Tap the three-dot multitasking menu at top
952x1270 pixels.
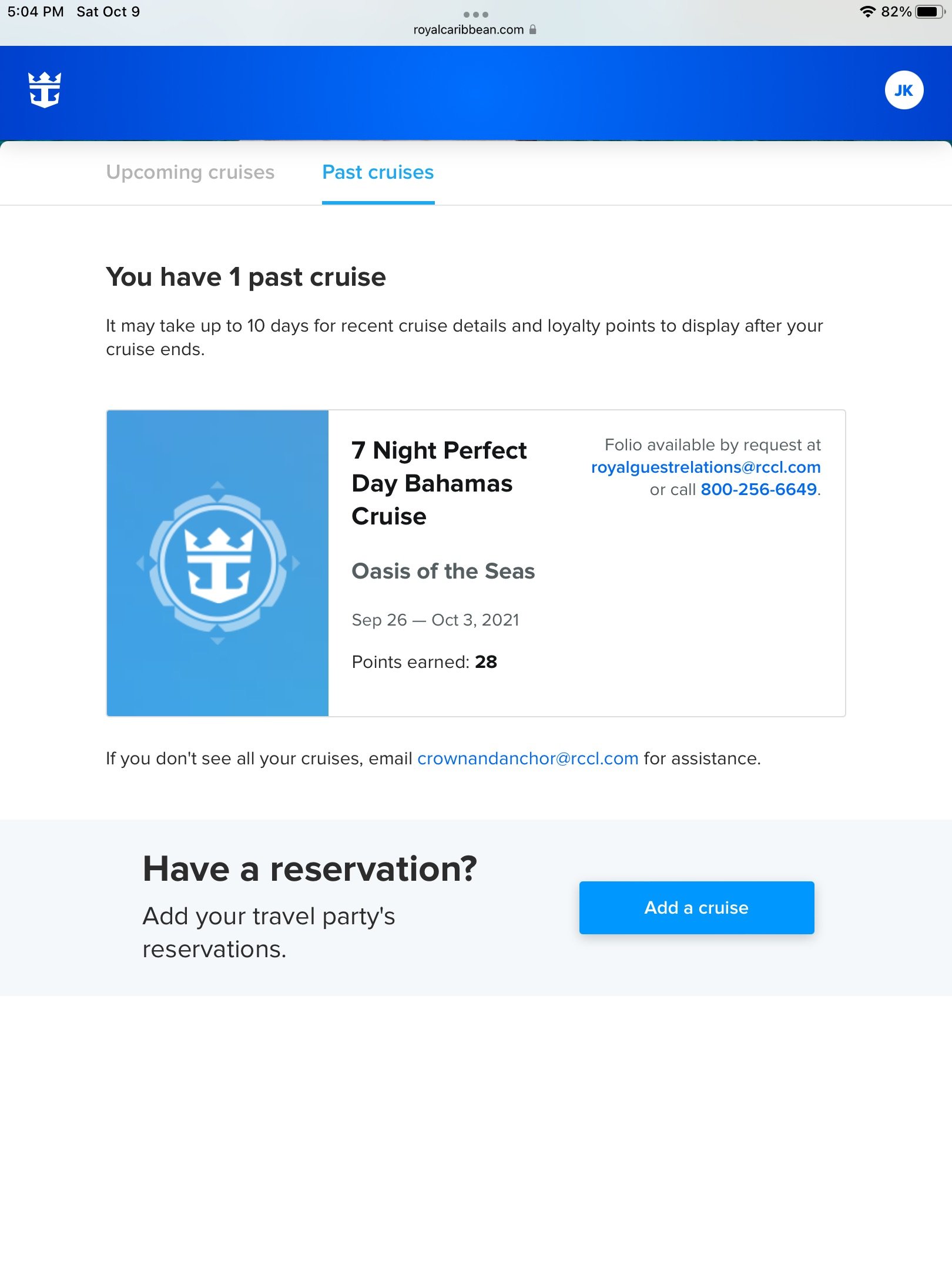point(475,14)
